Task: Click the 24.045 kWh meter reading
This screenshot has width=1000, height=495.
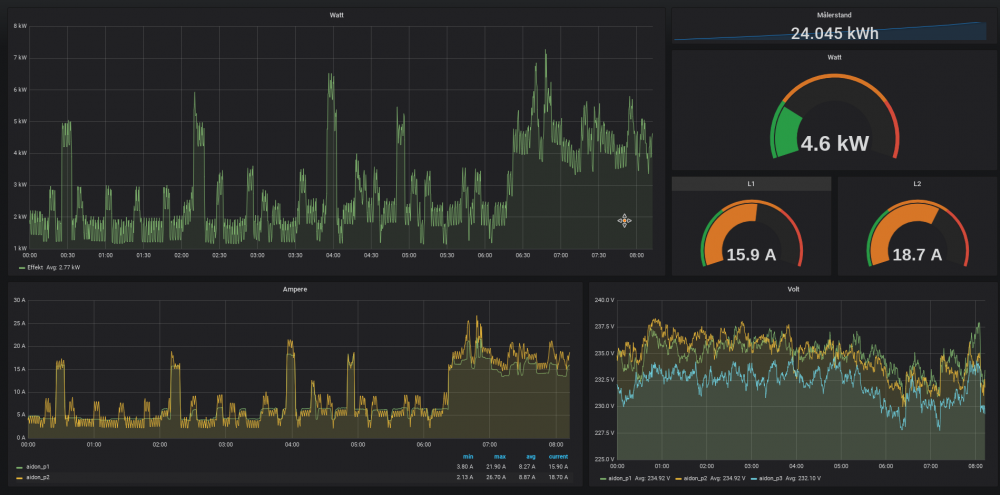Action: (x=834, y=34)
